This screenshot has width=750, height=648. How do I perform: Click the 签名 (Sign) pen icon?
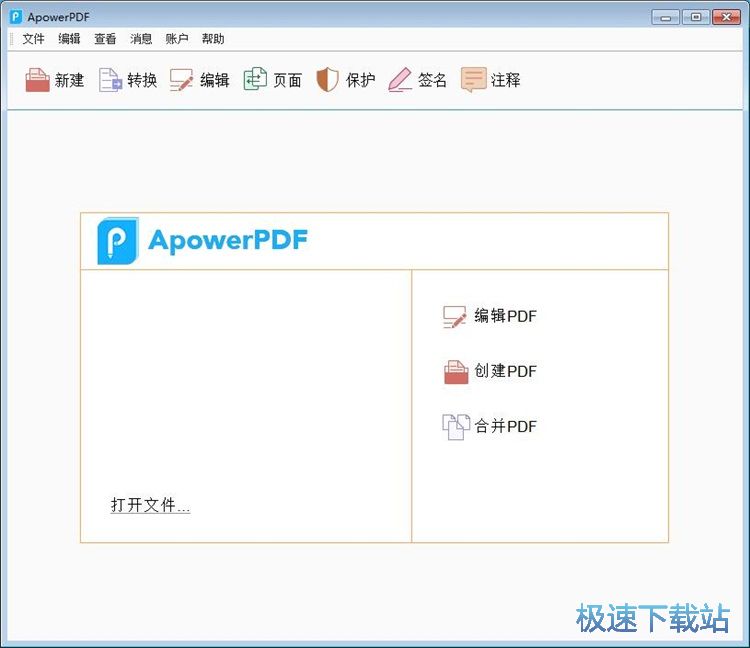[x=400, y=79]
